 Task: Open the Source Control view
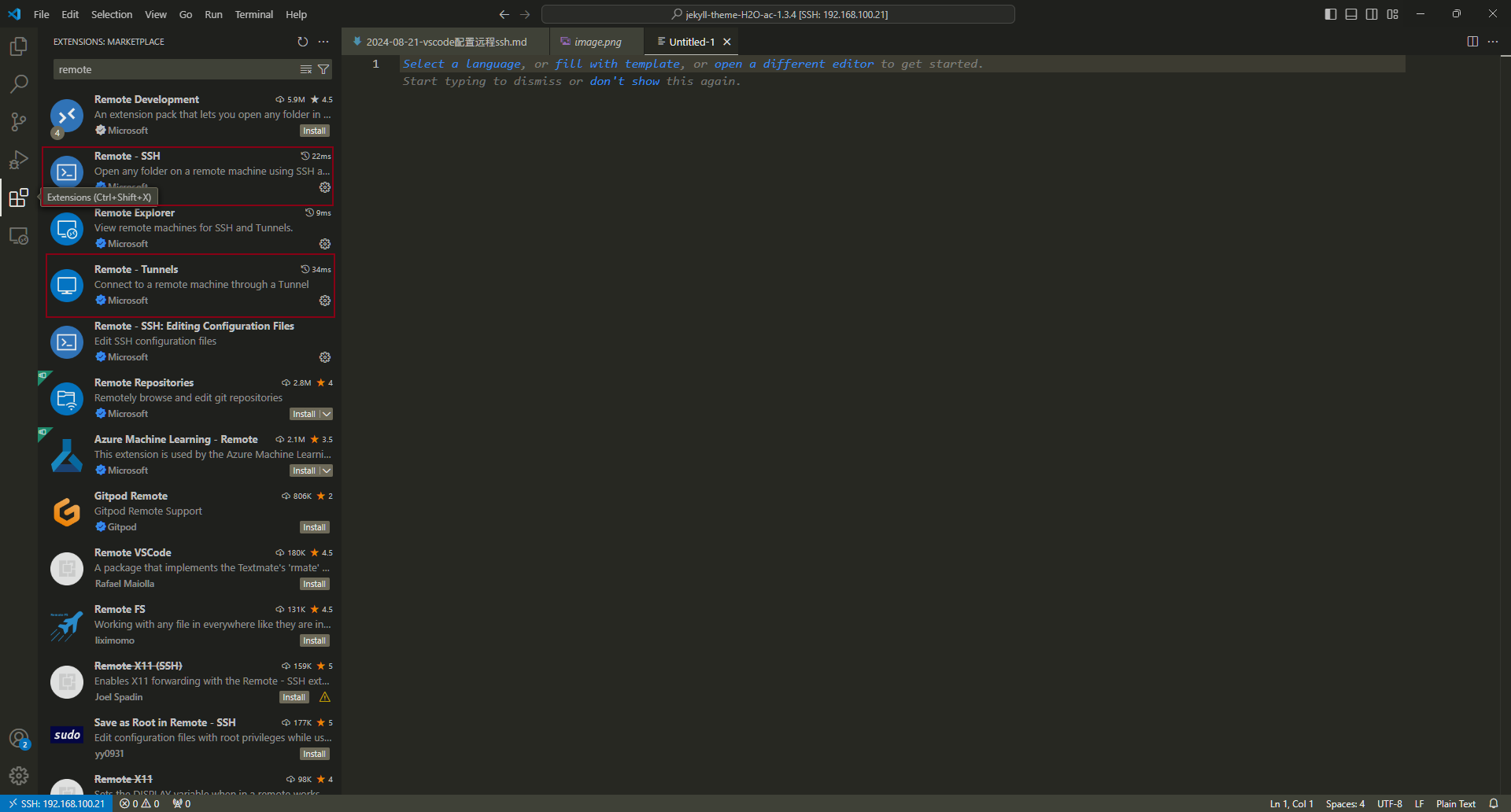(x=19, y=121)
